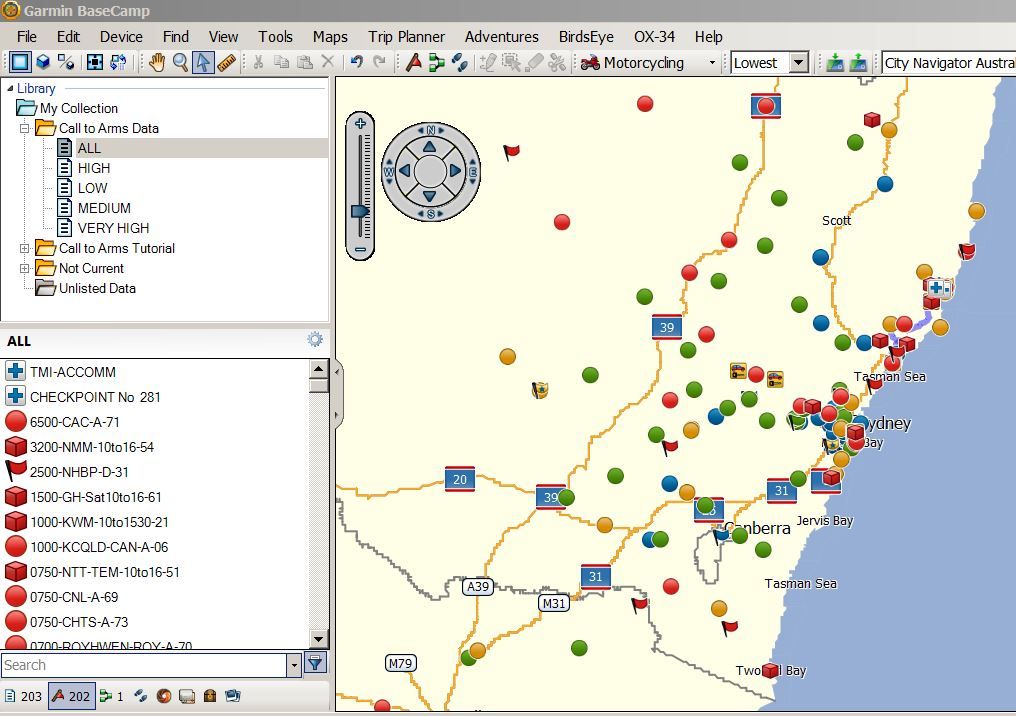Screen dimensions: 1016x716
Task: Click the filter funnel icon
Action: 316,663
